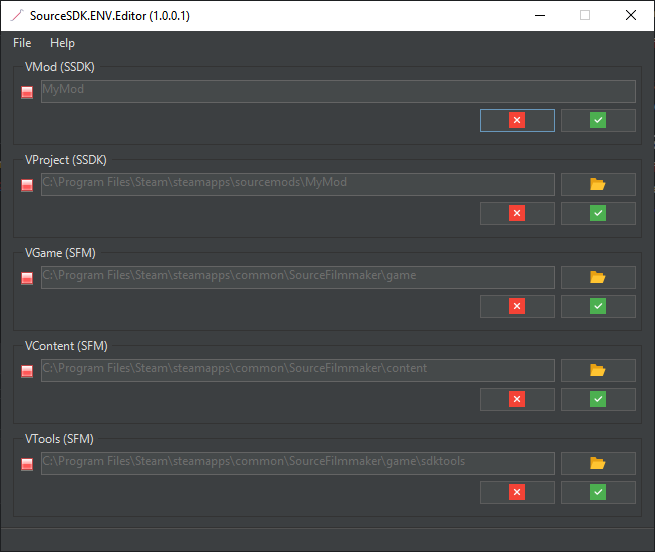Open the File menu
The width and height of the screenshot is (655, 552).
point(22,43)
